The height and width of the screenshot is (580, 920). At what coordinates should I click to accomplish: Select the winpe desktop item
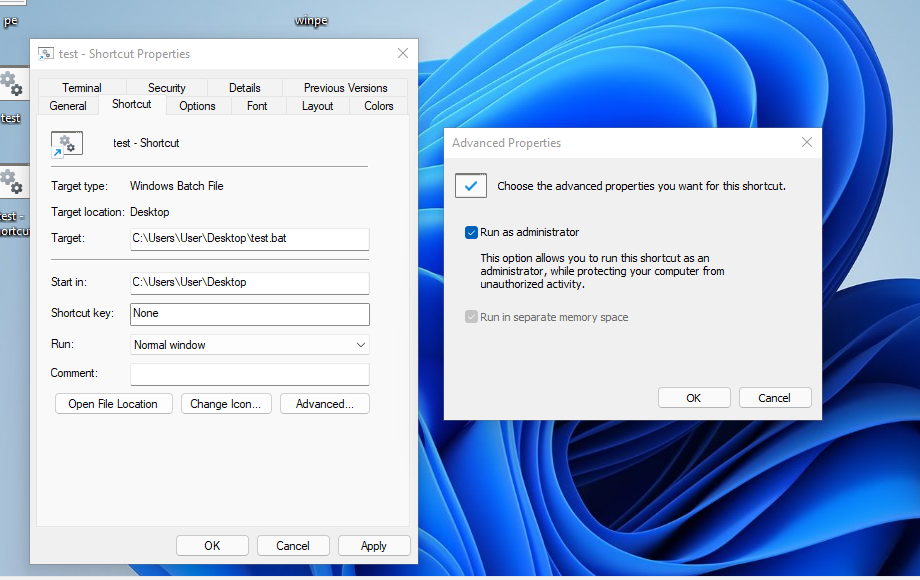pyautogui.click(x=311, y=21)
